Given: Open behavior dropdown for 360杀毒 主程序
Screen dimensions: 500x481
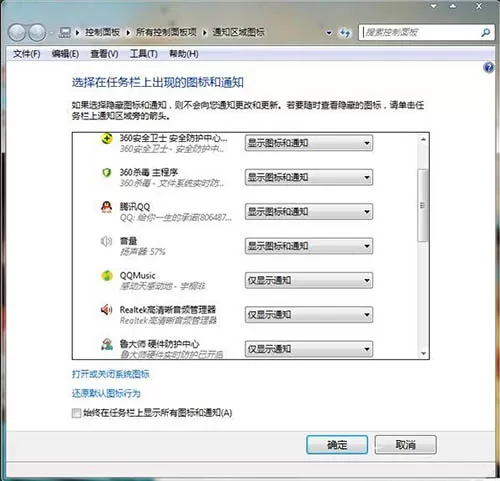Looking at the screenshot, I should pyautogui.click(x=309, y=177).
